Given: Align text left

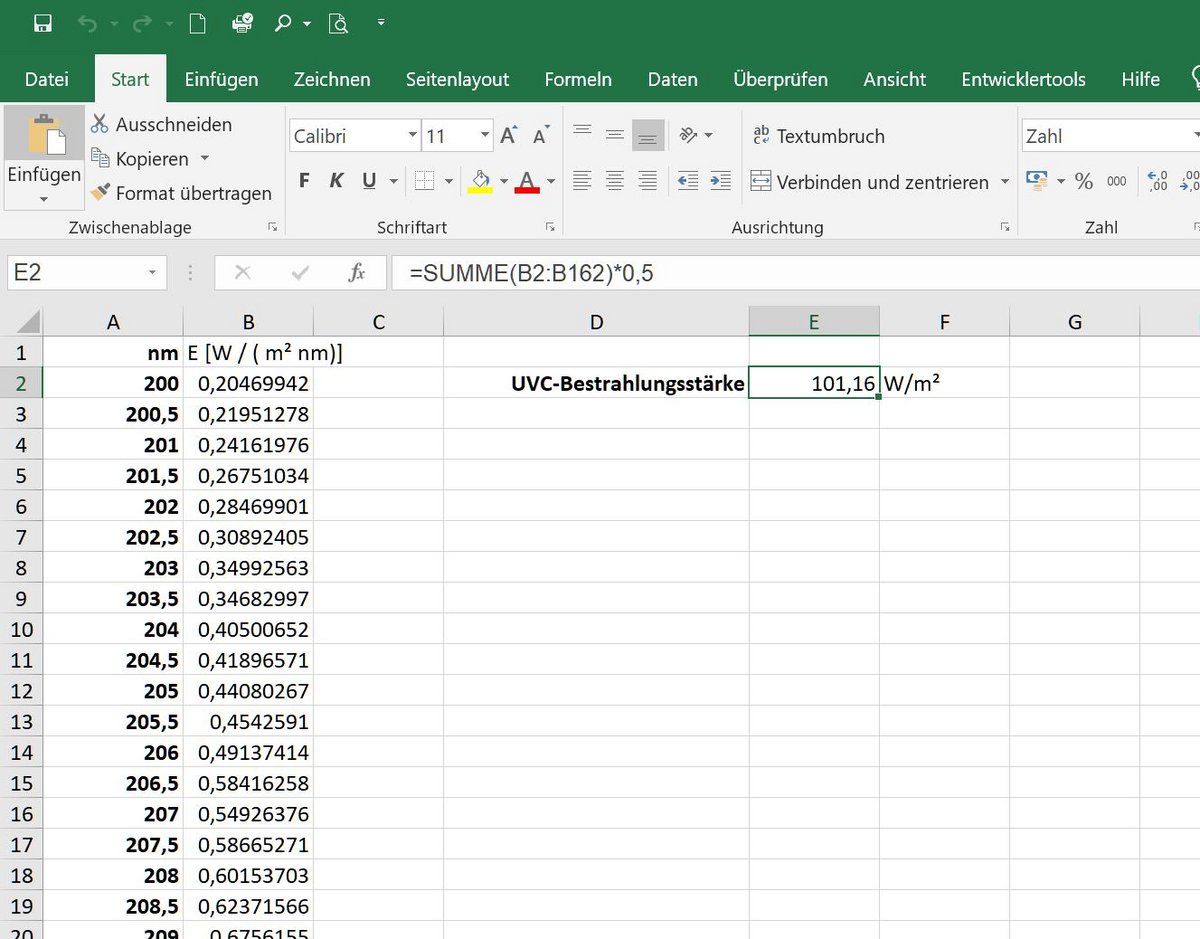Looking at the screenshot, I should 582,181.
